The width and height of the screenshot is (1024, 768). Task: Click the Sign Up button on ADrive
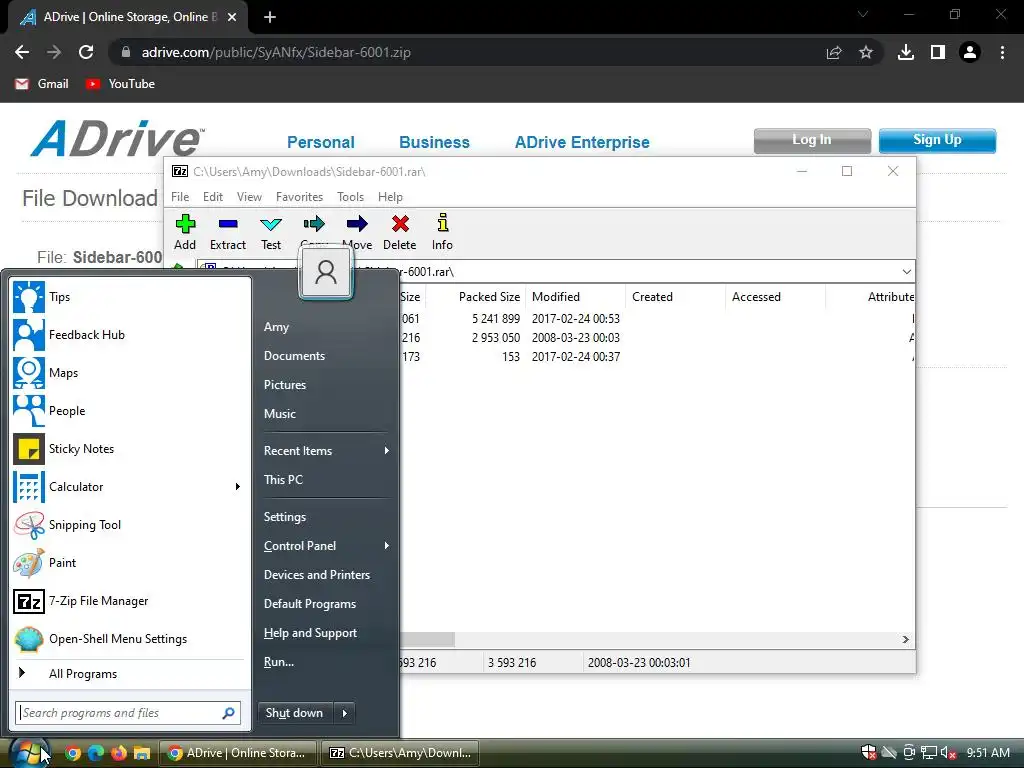tap(937, 140)
